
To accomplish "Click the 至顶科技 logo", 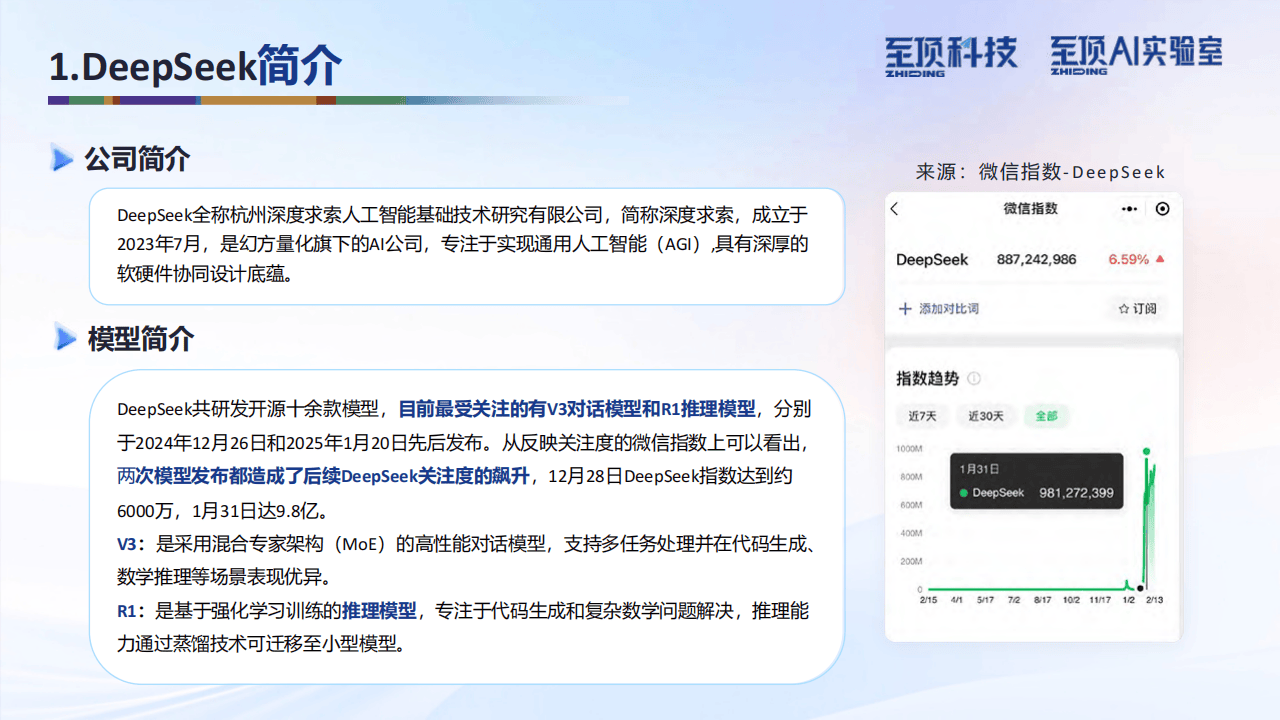I will point(950,54).
